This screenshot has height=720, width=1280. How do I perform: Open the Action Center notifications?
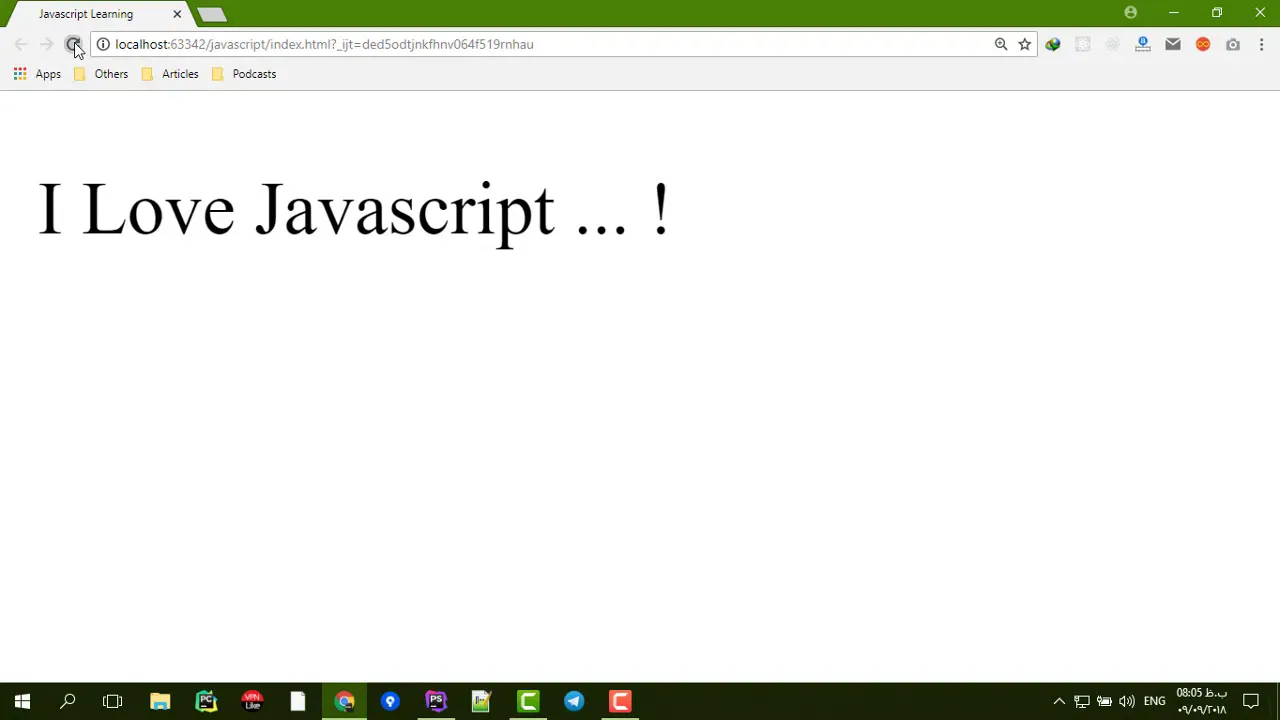pyautogui.click(x=1251, y=701)
